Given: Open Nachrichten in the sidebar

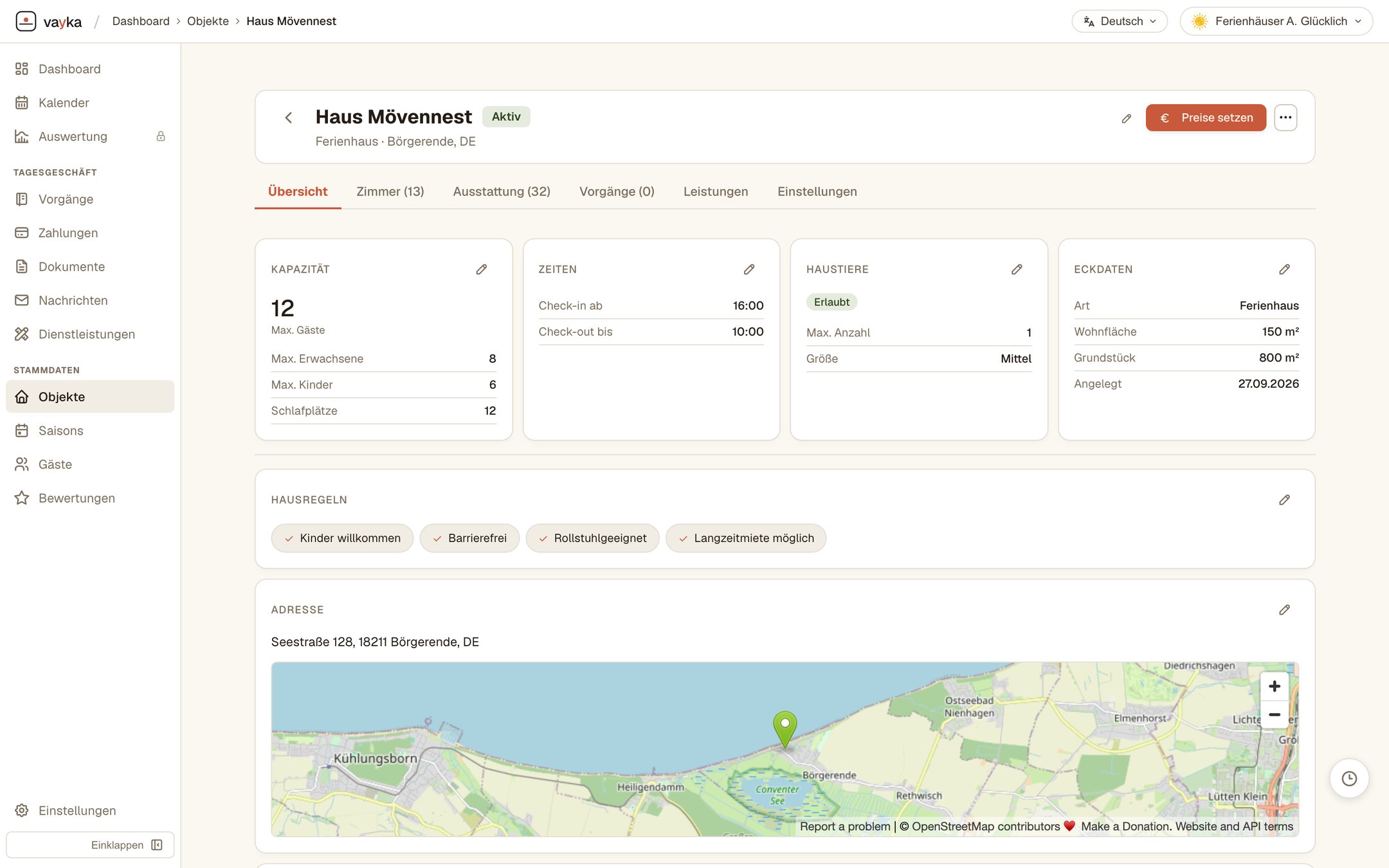Looking at the screenshot, I should pos(90,300).
